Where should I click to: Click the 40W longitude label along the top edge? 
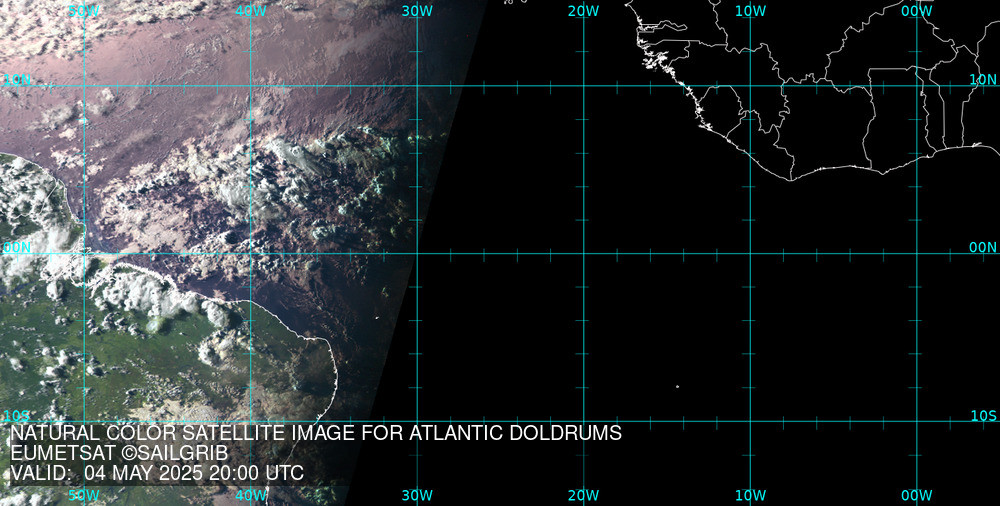(251, 11)
